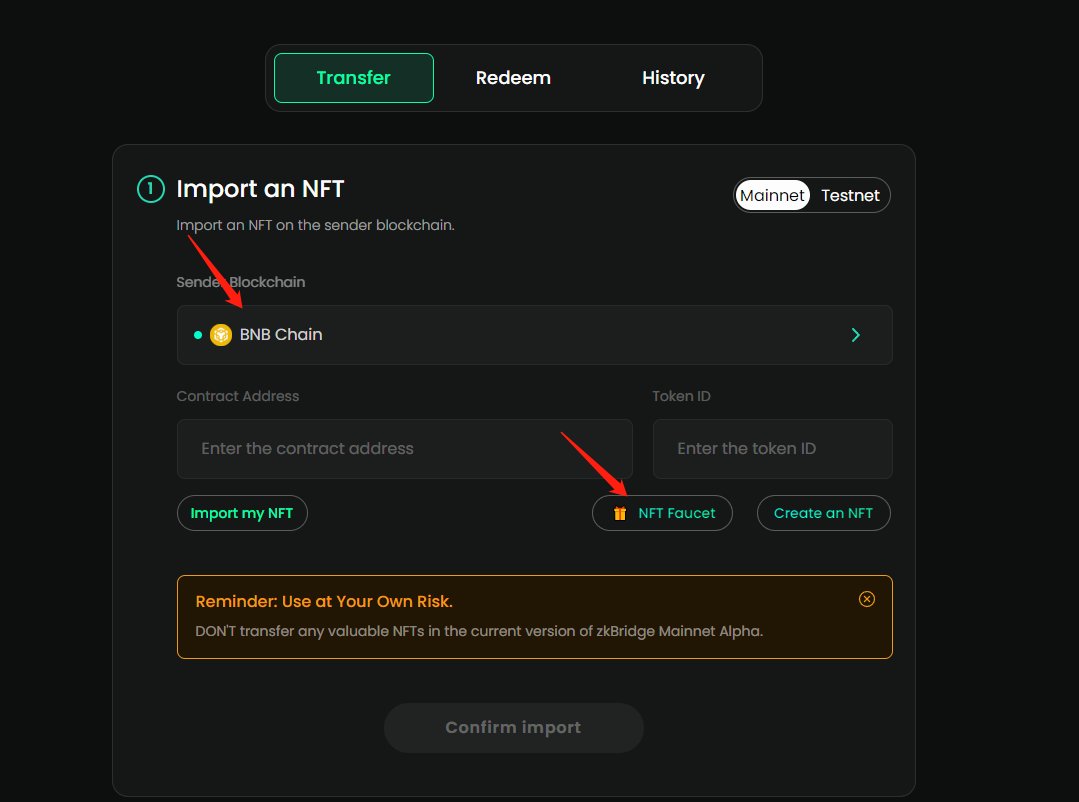1079x802 pixels.
Task: Select the Mainnet network option
Action: click(x=772, y=196)
